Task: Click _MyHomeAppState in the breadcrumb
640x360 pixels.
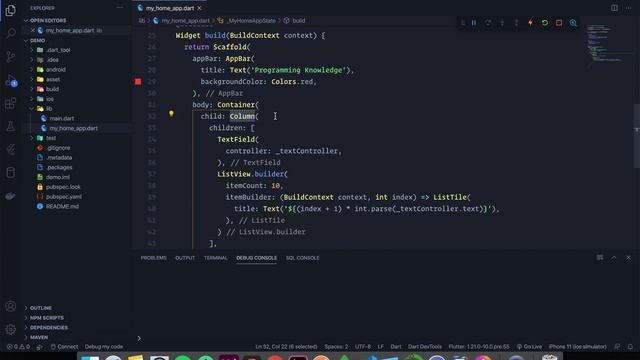Action: [x=251, y=20]
